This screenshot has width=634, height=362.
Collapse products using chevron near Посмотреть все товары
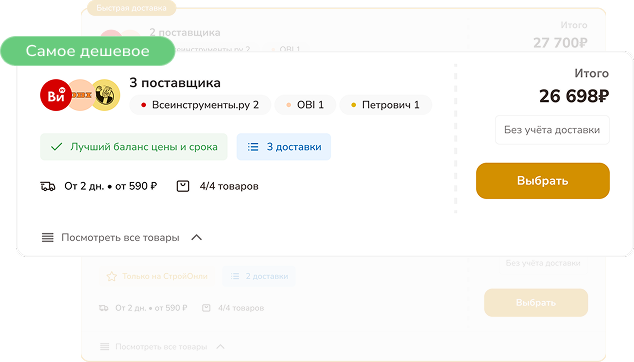tap(197, 237)
